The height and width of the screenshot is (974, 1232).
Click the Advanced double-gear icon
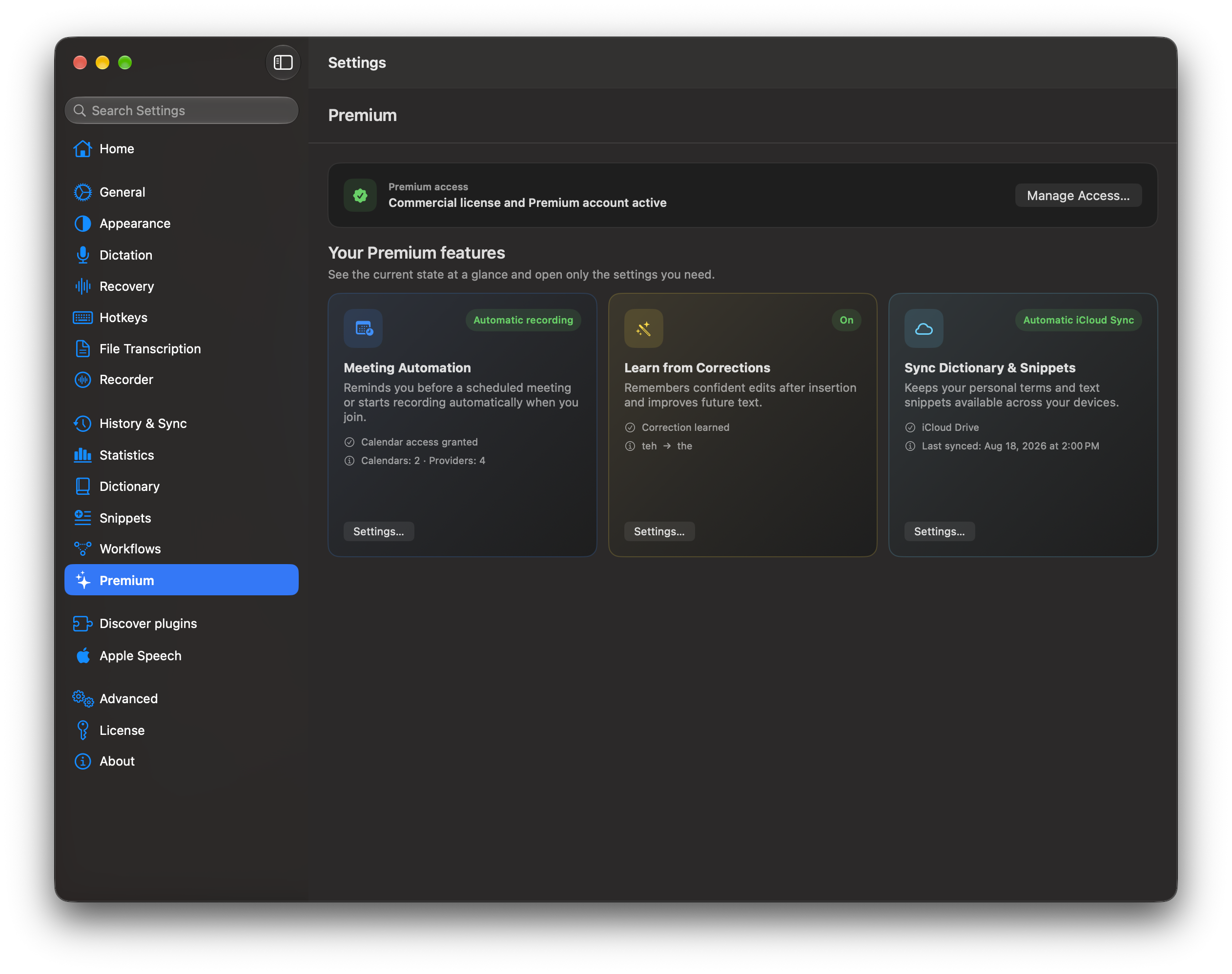pyautogui.click(x=82, y=699)
